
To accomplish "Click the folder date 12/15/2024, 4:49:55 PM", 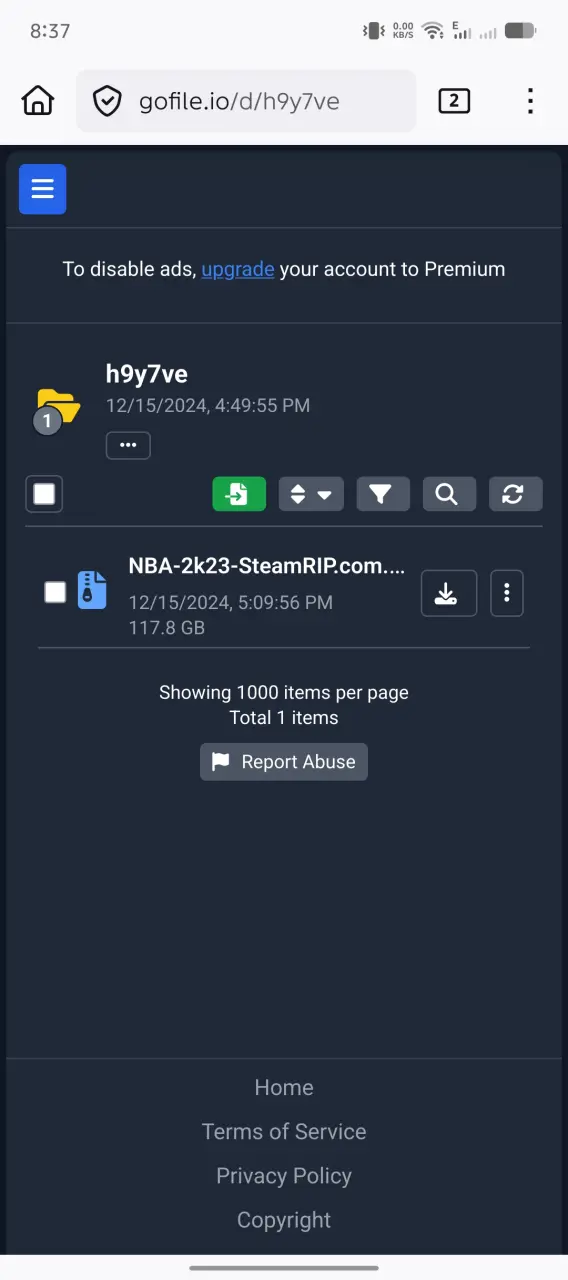I will [208, 406].
